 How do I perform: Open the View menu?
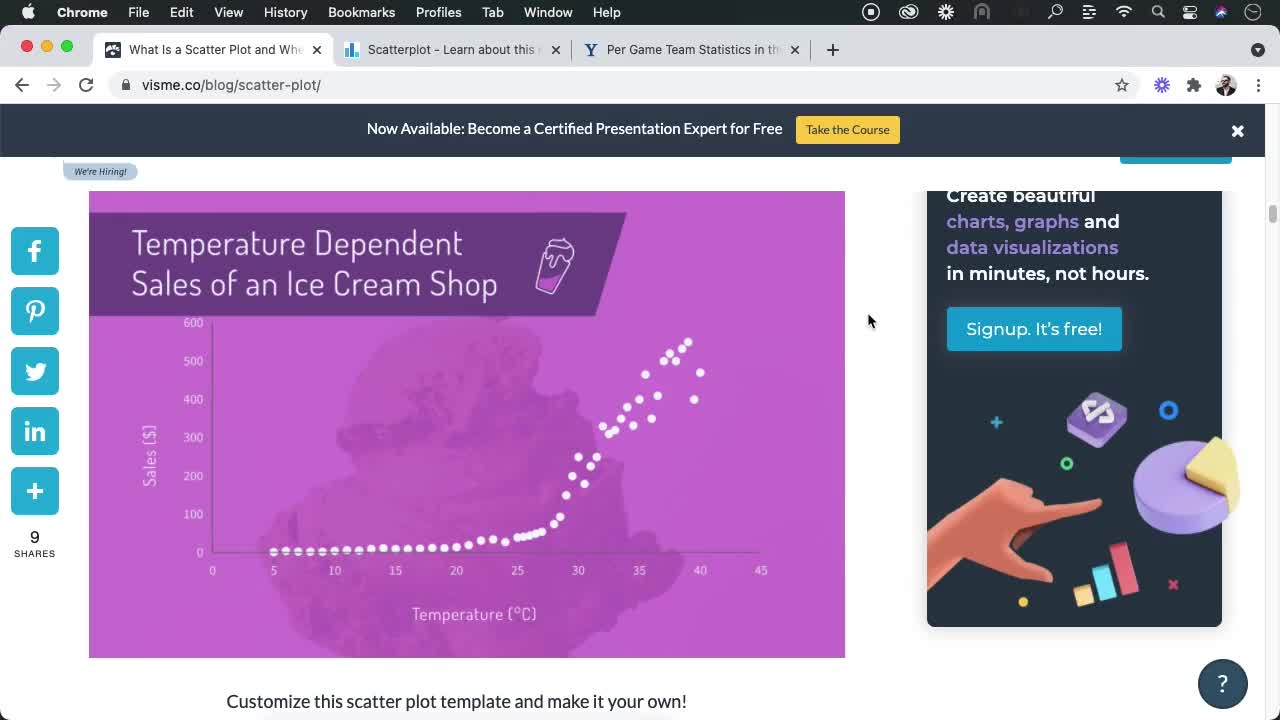pyautogui.click(x=228, y=12)
